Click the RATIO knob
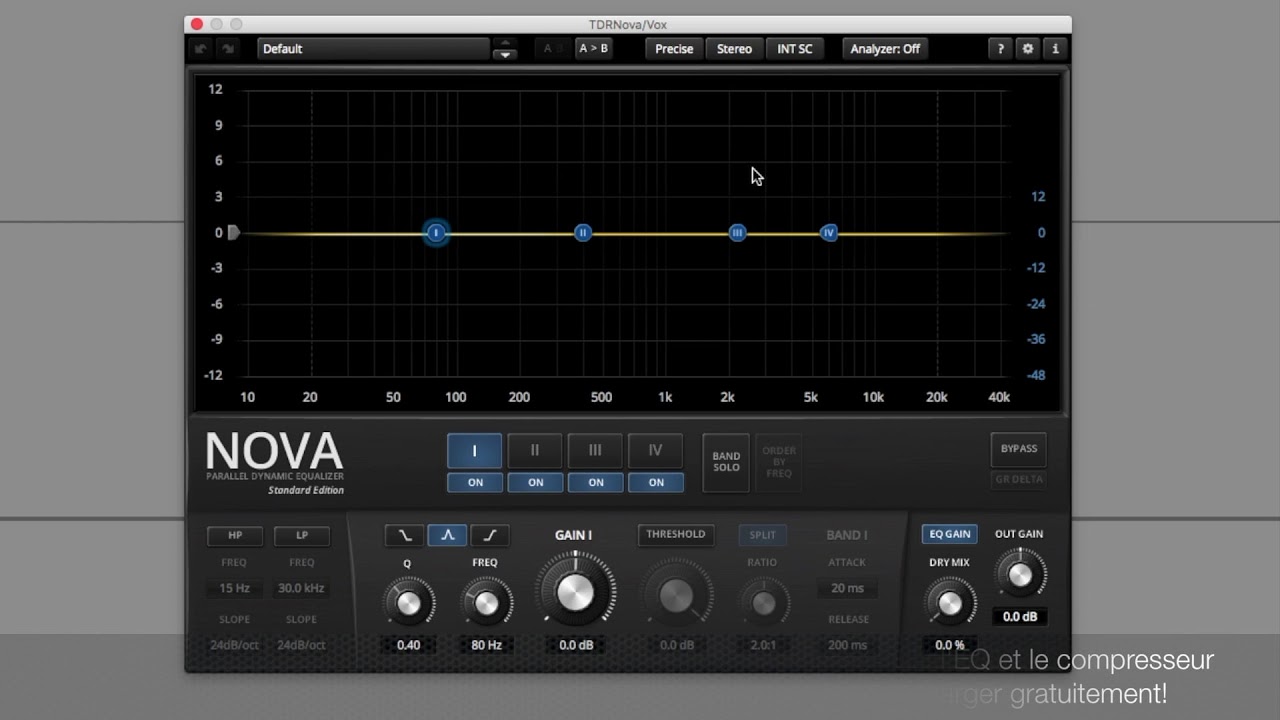The width and height of the screenshot is (1280, 720). click(763, 603)
